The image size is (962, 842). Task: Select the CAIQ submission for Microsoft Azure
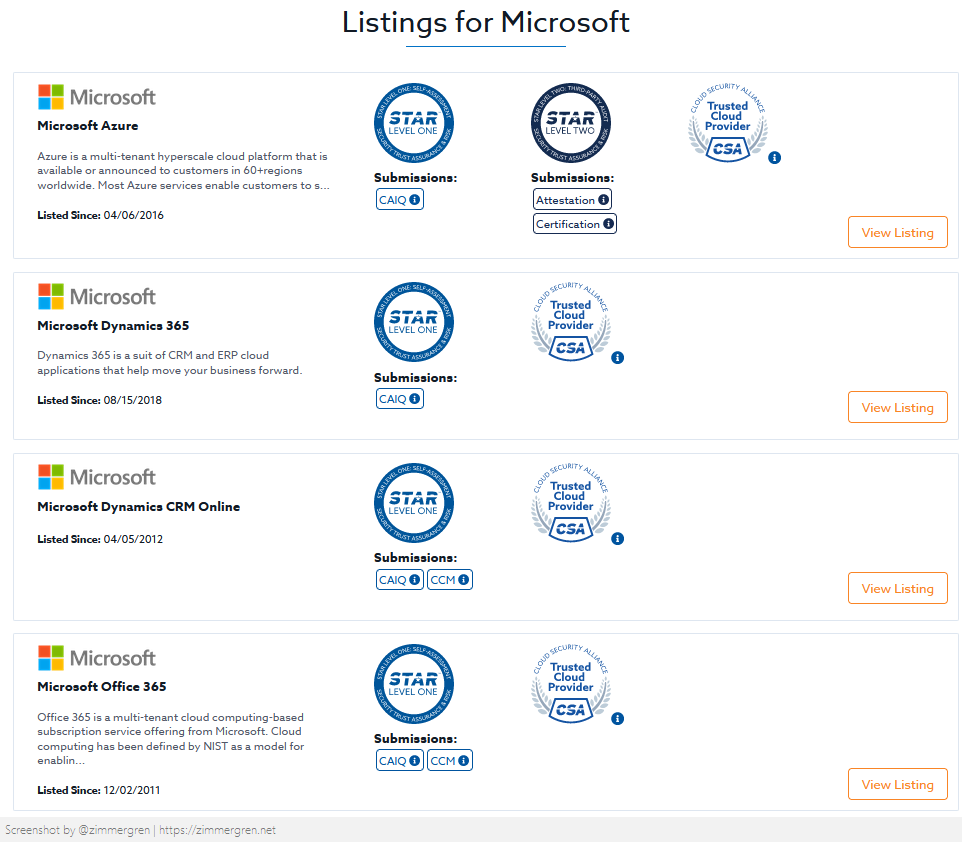click(x=400, y=200)
